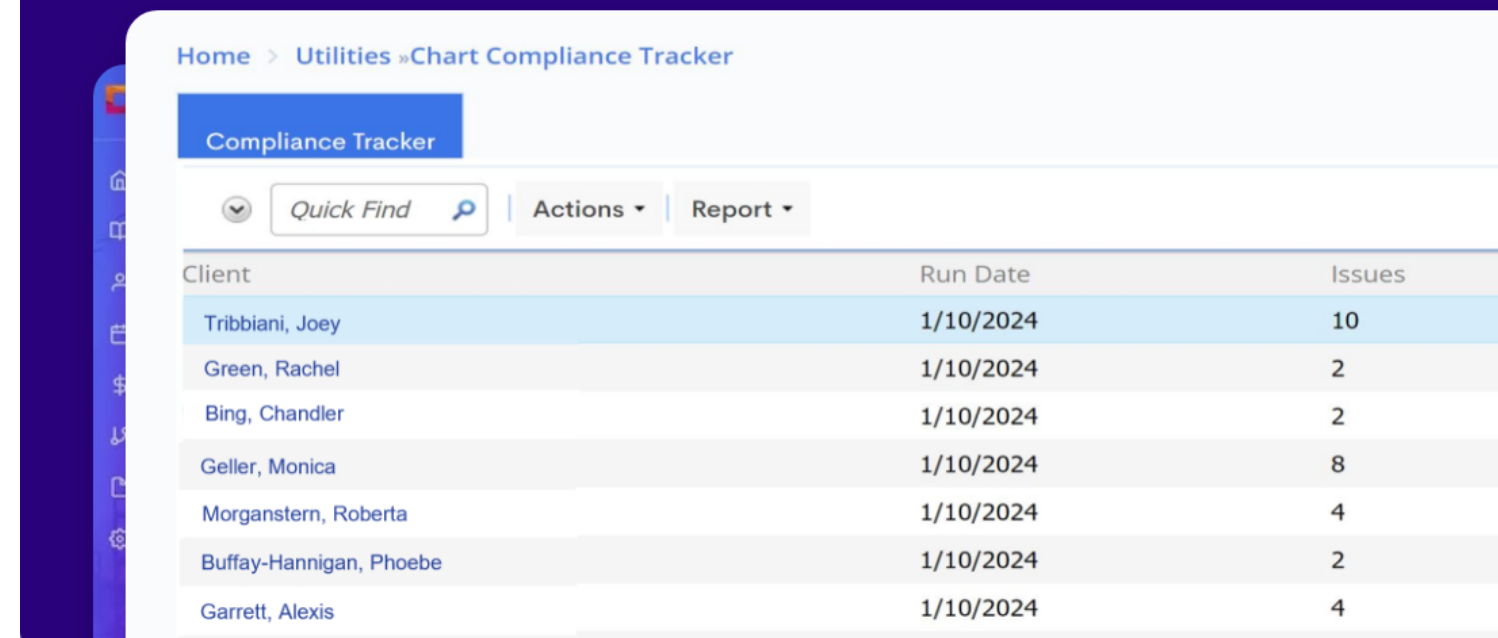Click into the Quick Find search field
Viewport: 1498px width, 638px height.
tap(379, 209)
